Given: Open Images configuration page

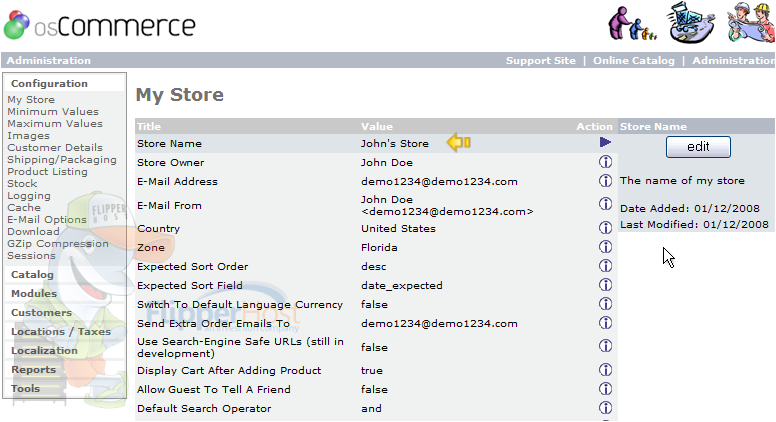Looking at the screenshot, I should 28,136.
